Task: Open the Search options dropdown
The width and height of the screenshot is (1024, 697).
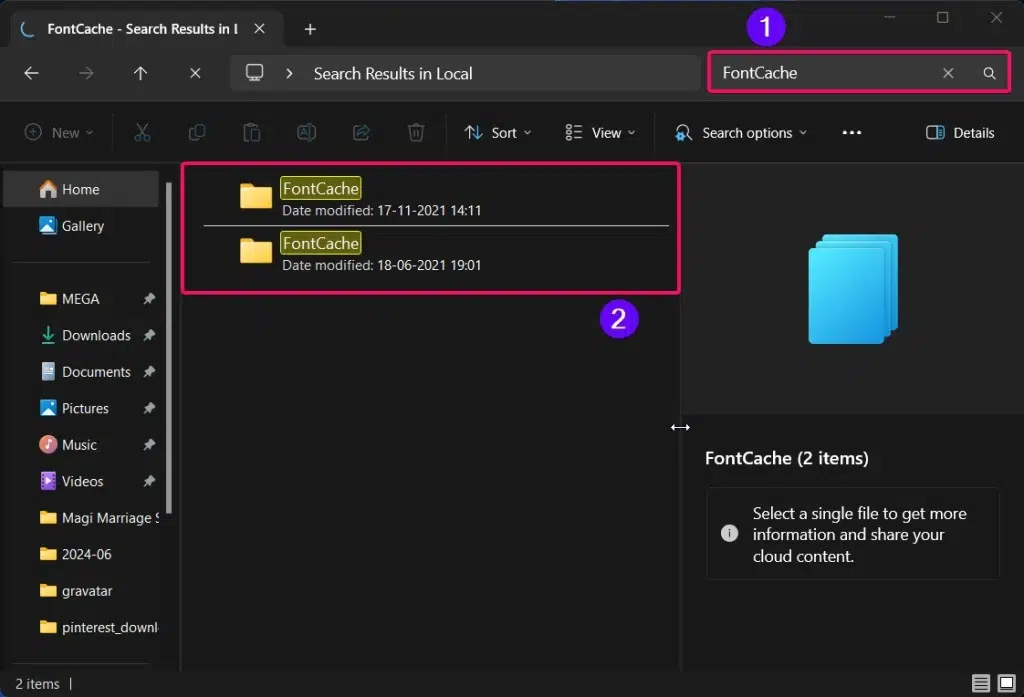Action: [741, 133]
